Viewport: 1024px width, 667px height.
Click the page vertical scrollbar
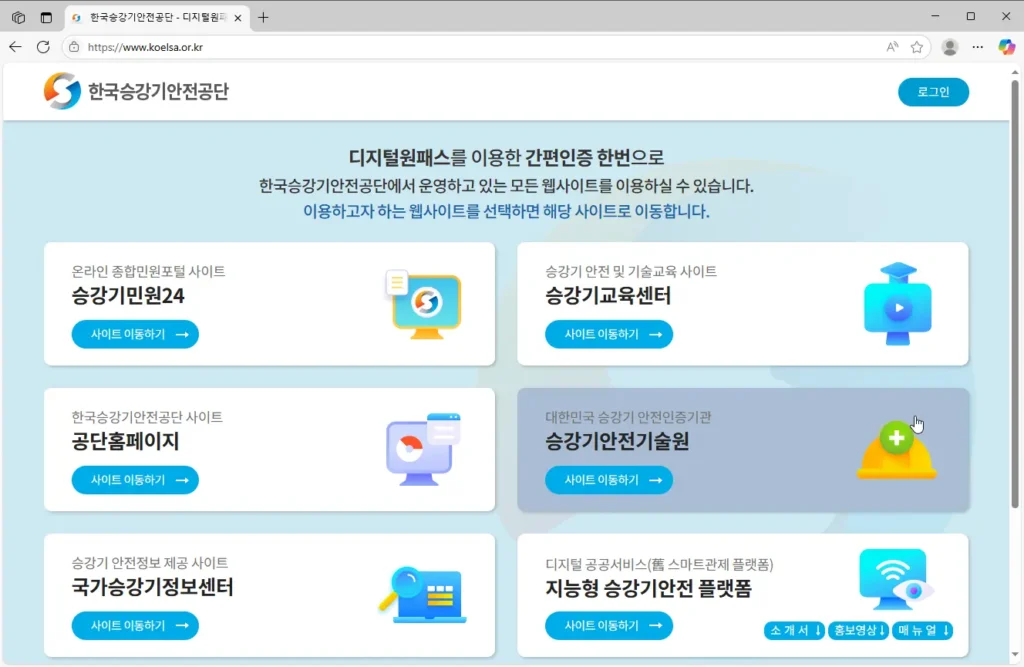1014,294
